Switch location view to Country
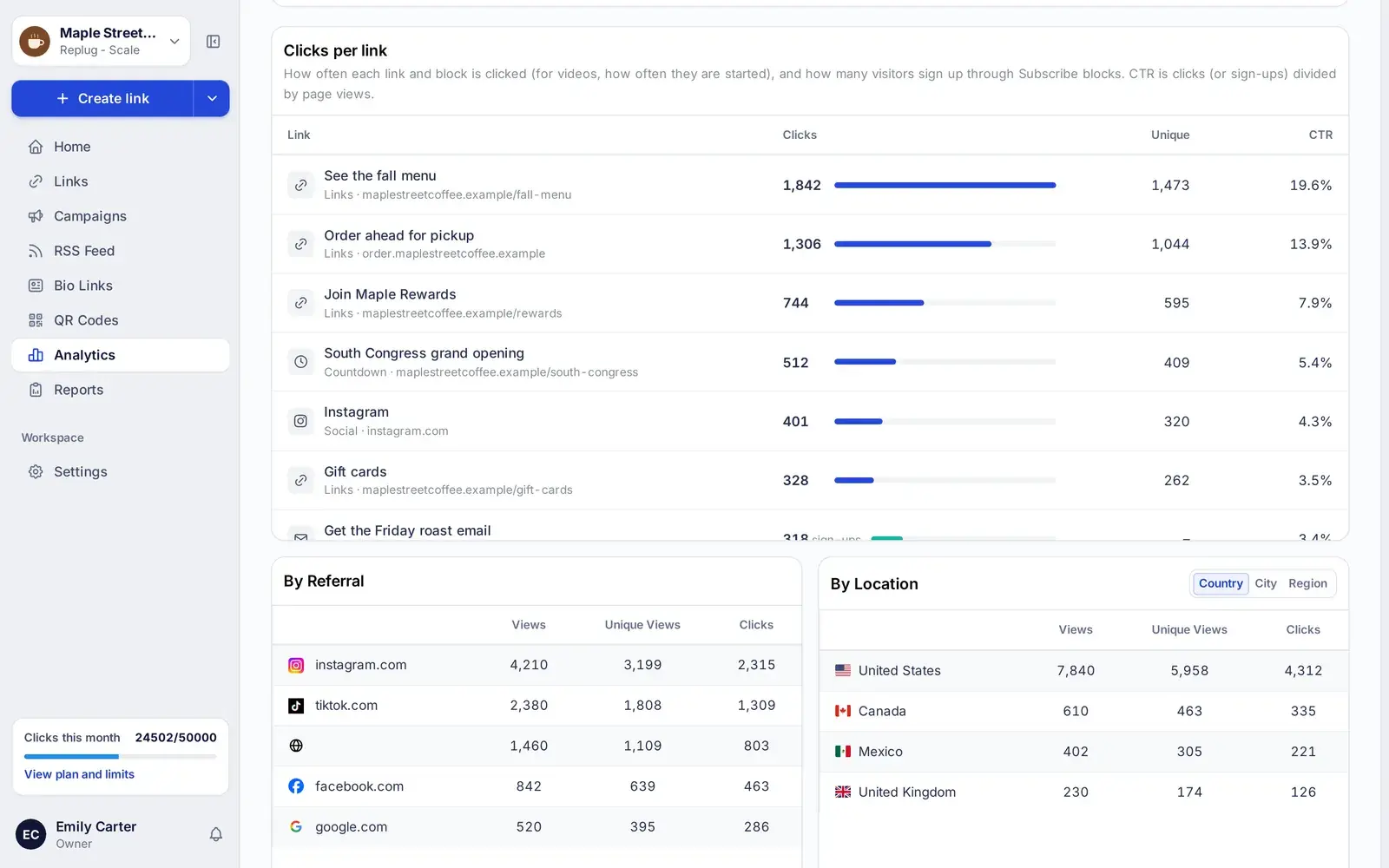This screenshot has width=1389, height=868. point(1221,583)
